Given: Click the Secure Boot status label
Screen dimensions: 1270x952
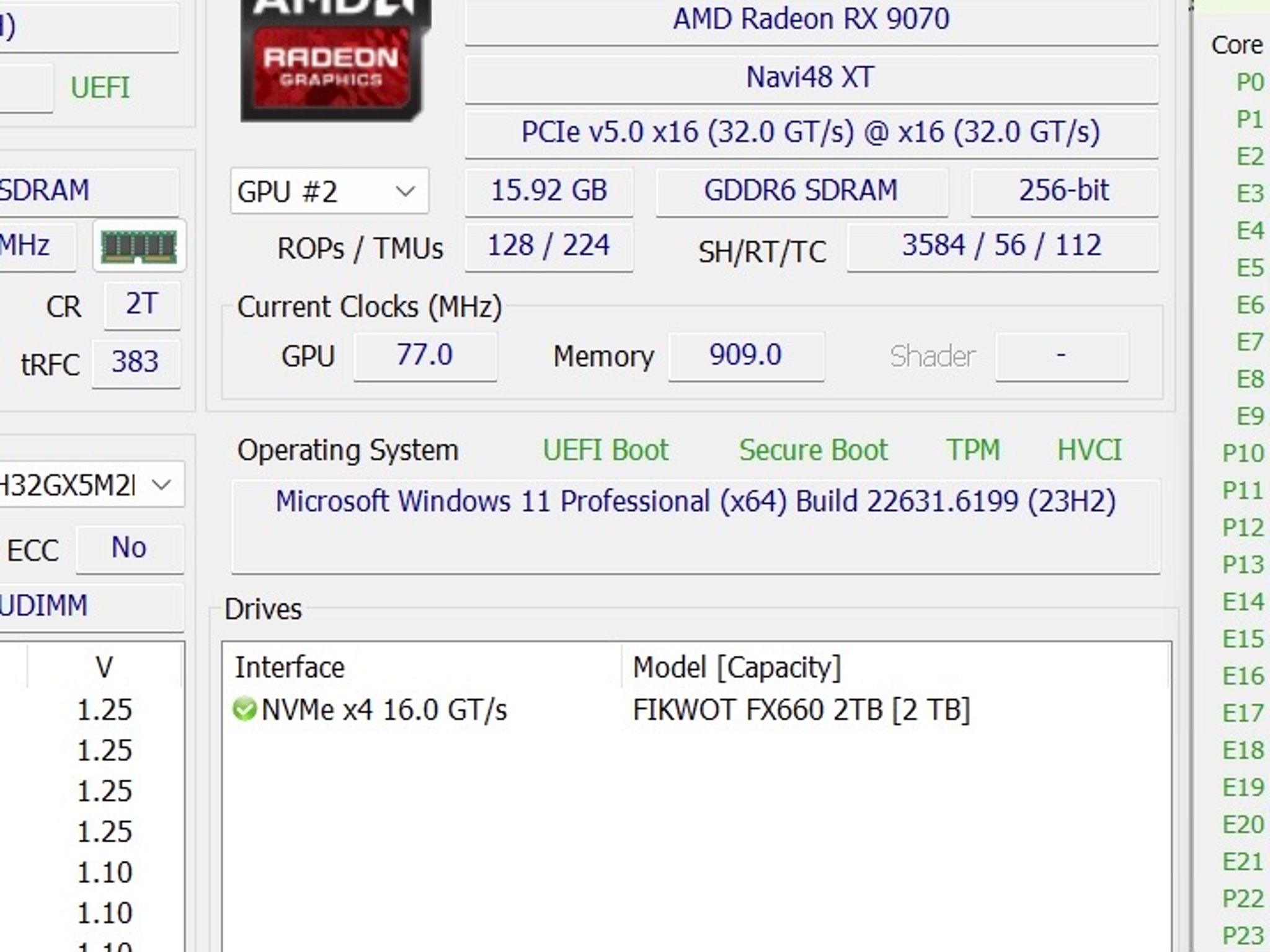Looking at the screenshot, I should [813, 450].
